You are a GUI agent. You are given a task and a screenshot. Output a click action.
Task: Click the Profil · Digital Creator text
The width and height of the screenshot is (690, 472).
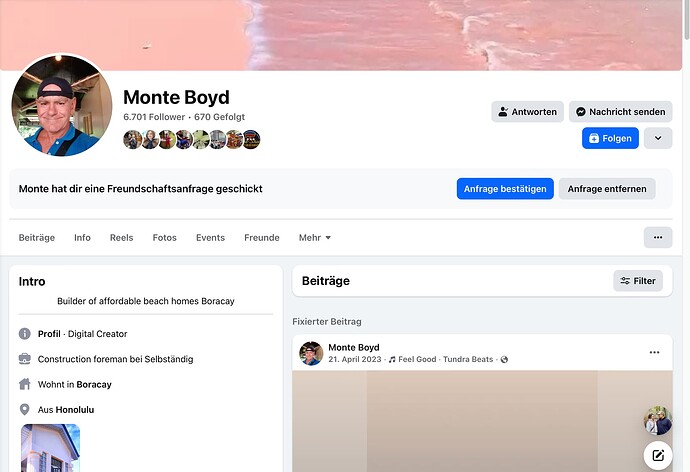[x=82, y=334]
